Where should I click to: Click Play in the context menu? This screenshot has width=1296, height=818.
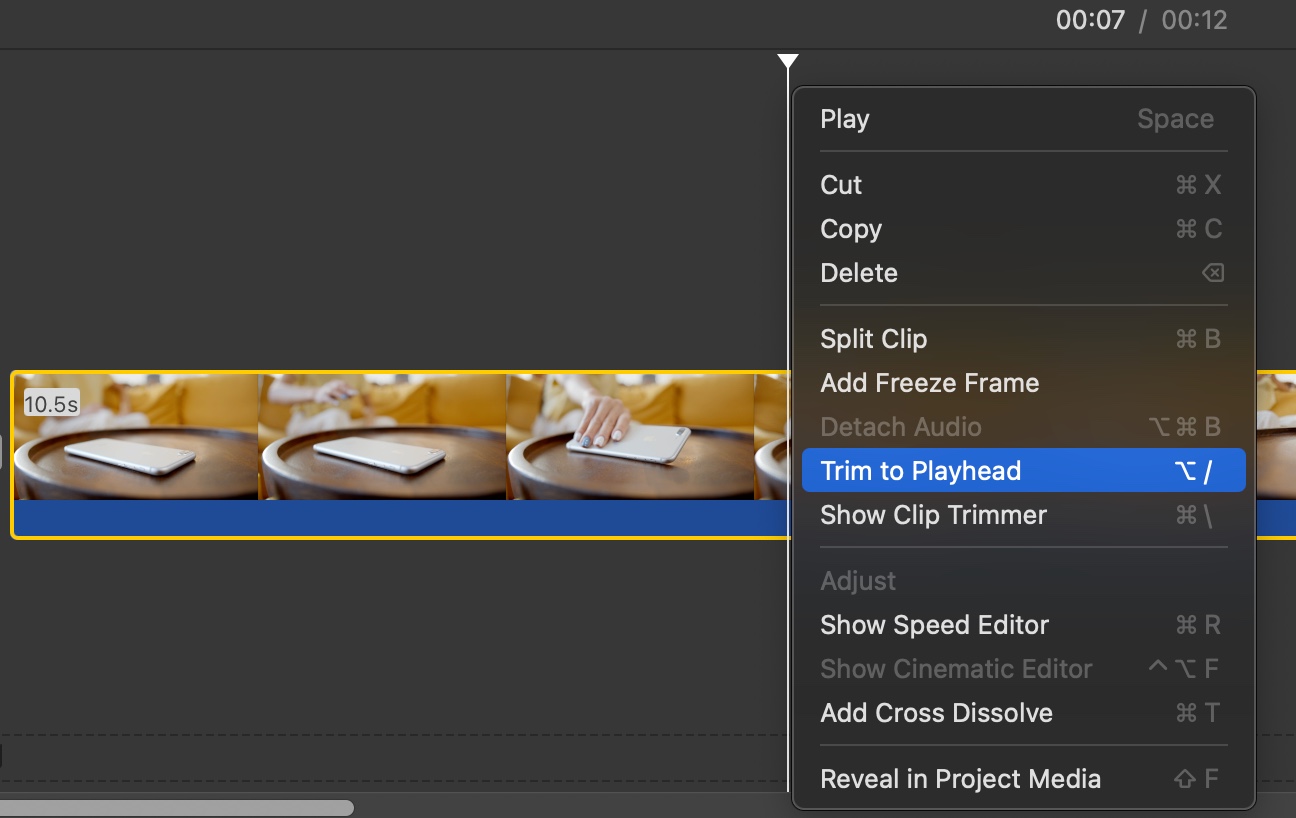click(843, 118)
